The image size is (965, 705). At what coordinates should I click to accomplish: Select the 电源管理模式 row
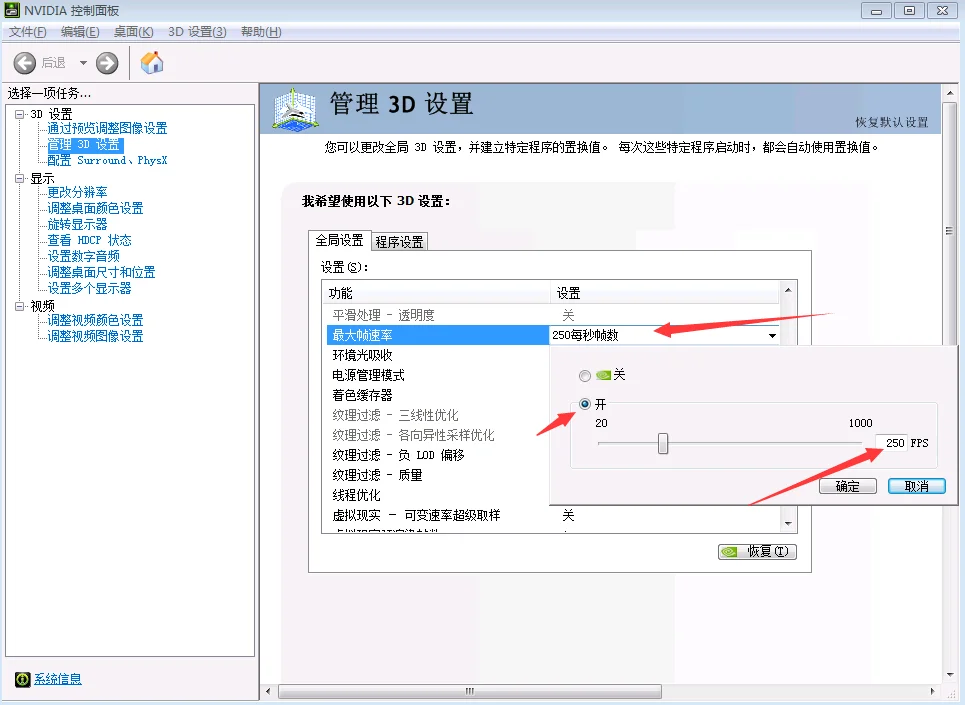(437, 375)
